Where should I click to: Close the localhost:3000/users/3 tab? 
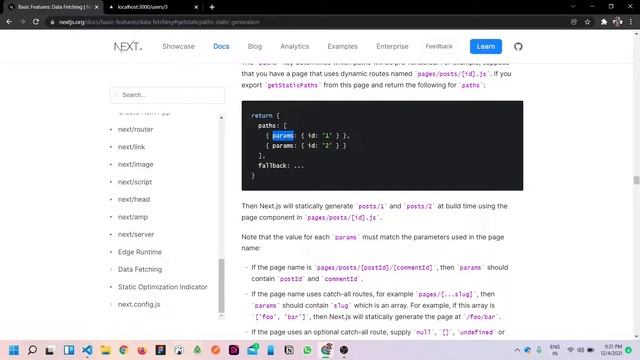click(x=196, y=7)
